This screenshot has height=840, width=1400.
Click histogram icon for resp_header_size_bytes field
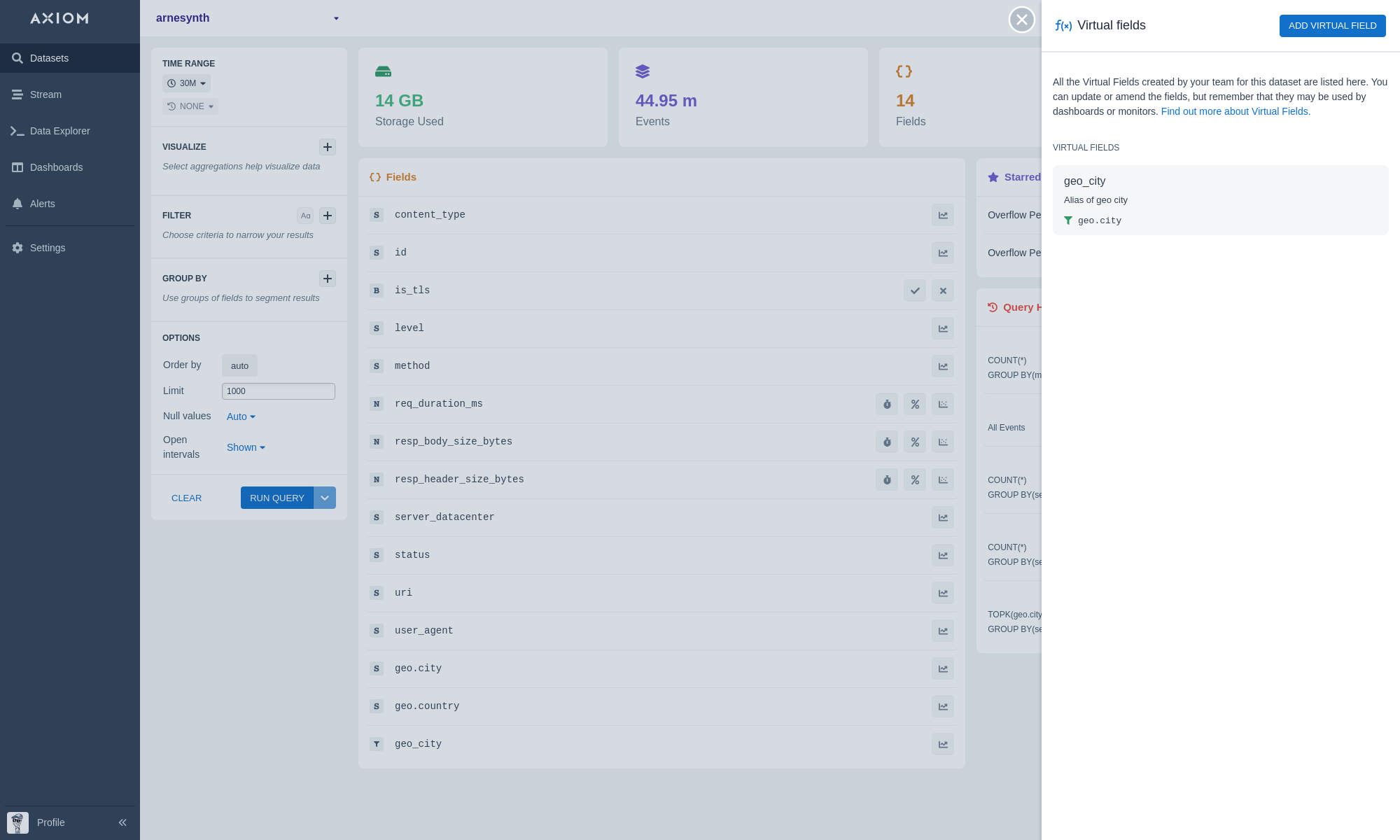(x=943, y=479)
